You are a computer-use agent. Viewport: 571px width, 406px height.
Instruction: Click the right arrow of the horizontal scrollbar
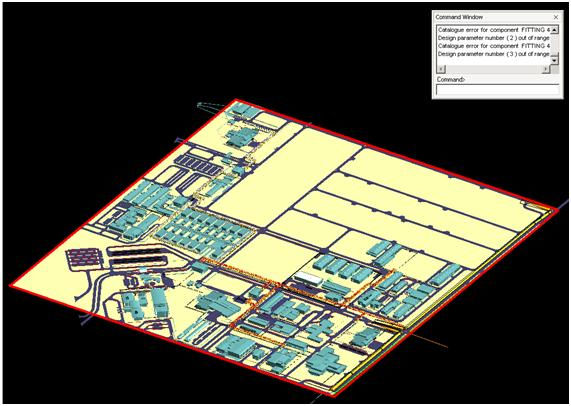pos(546,69)
